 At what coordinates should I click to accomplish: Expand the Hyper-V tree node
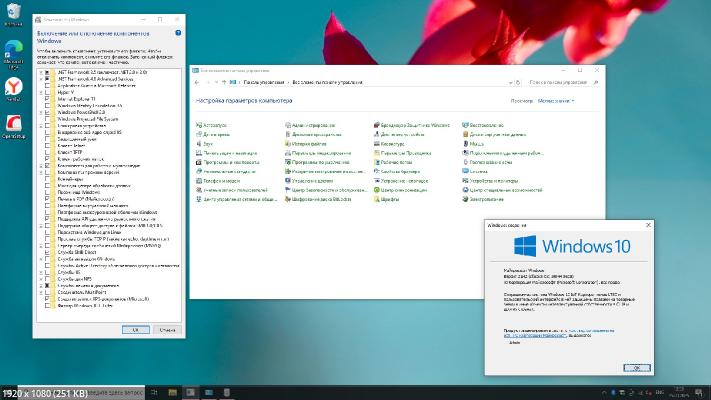(x=41, y=93)
